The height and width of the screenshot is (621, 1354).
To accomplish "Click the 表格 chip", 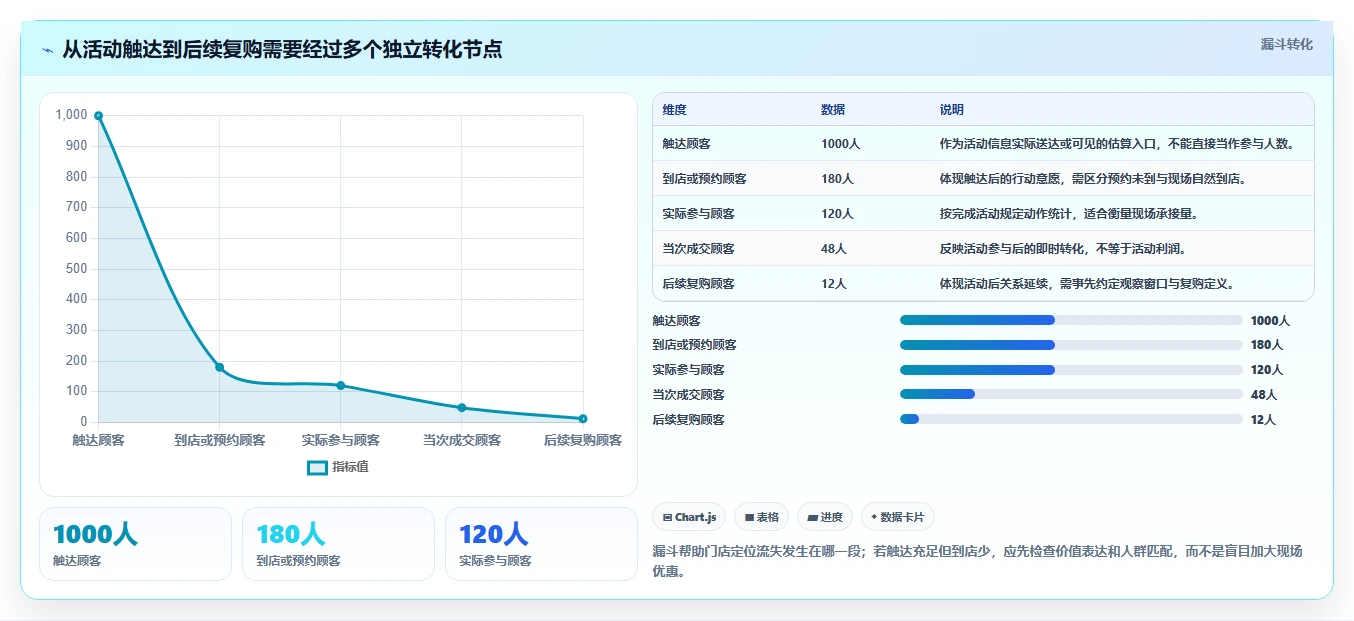I will point(761,517).
